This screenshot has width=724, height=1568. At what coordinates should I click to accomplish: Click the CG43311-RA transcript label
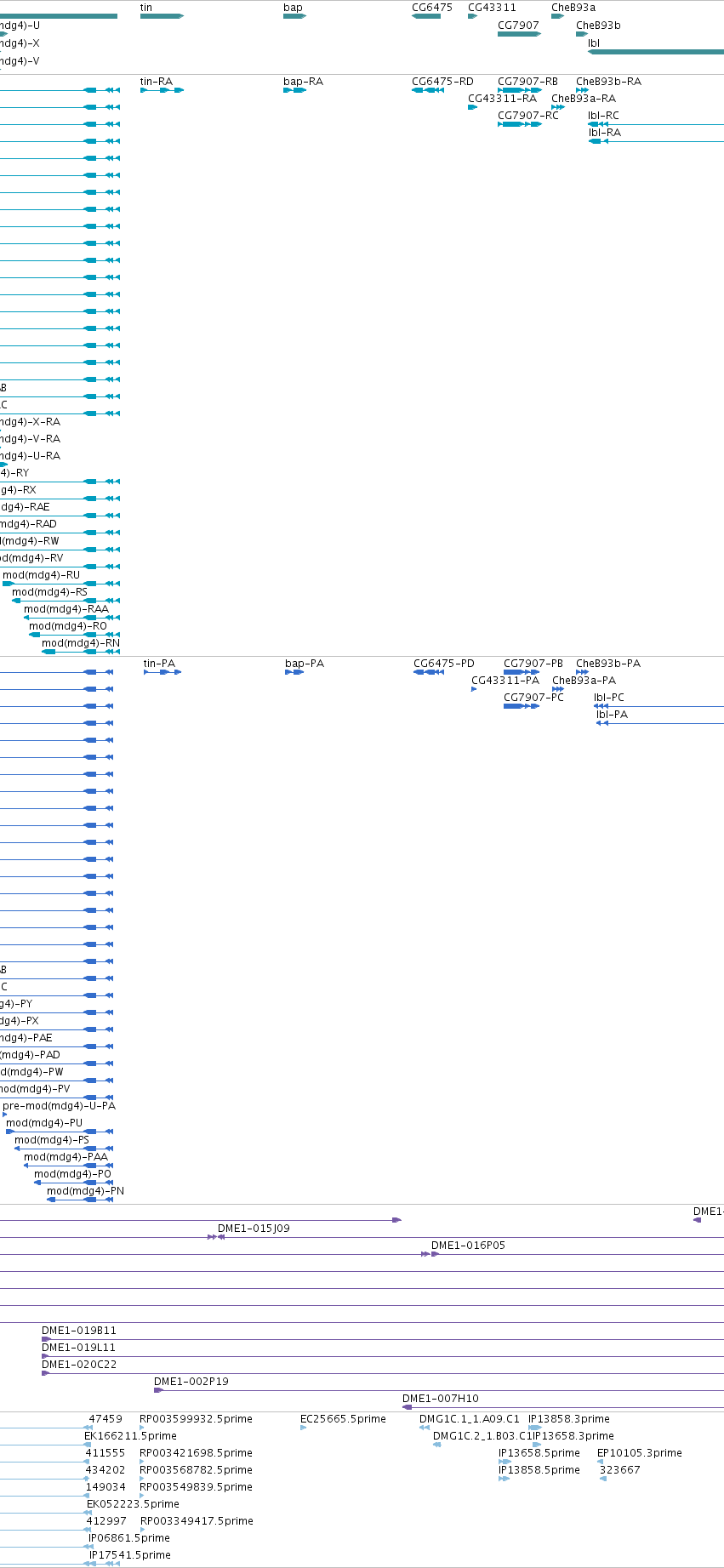502,99
